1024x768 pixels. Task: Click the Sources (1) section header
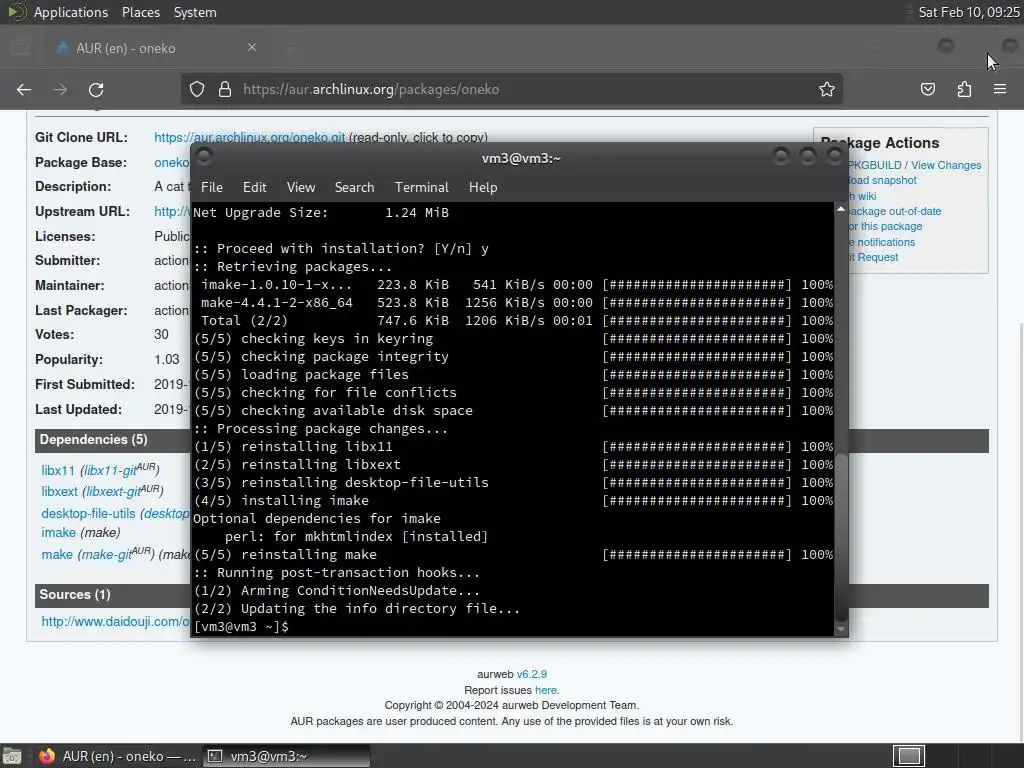(75, 594)
